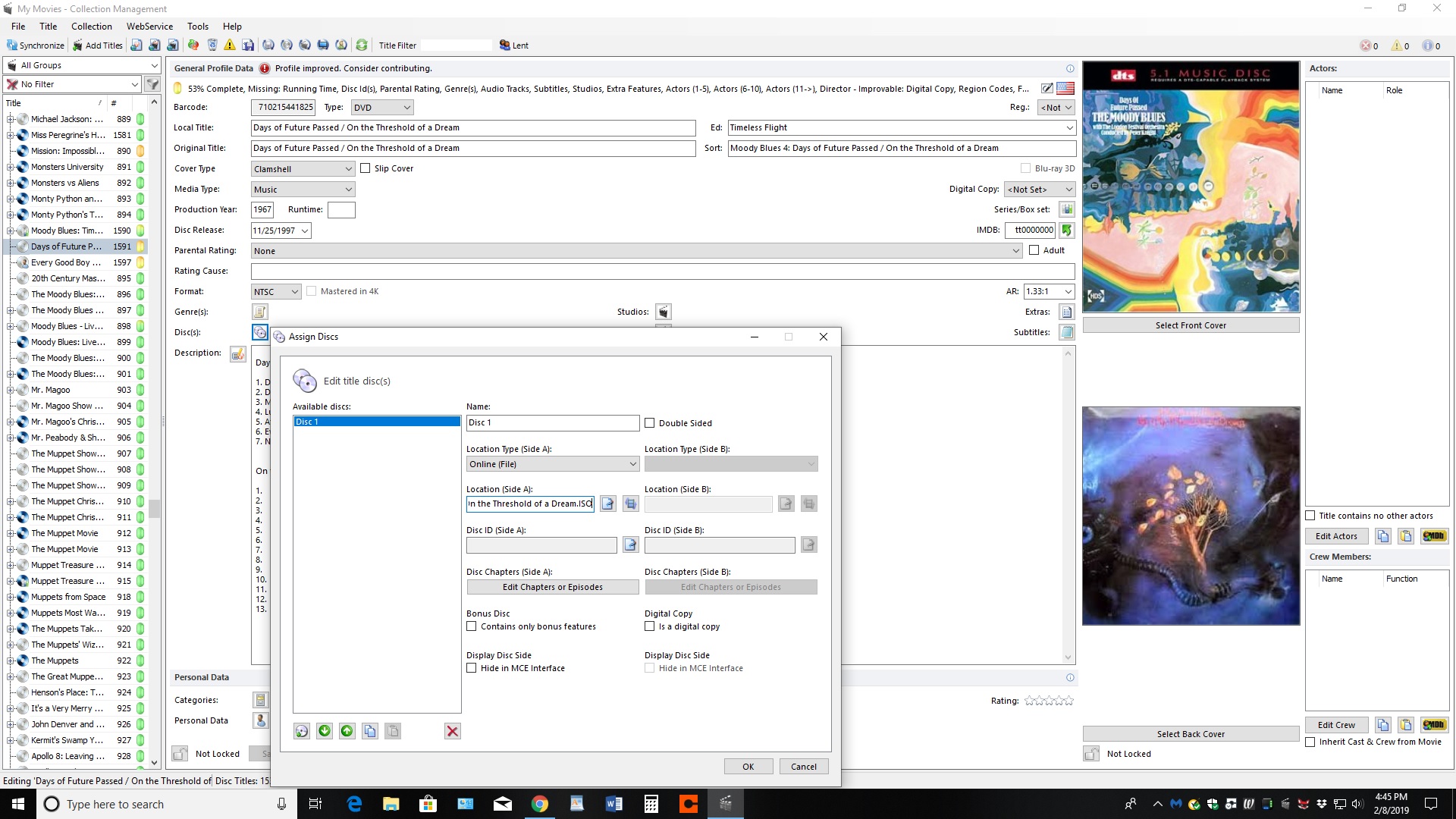
Task: Click the Edit Actors button
Action: (x=1336, y=536)
